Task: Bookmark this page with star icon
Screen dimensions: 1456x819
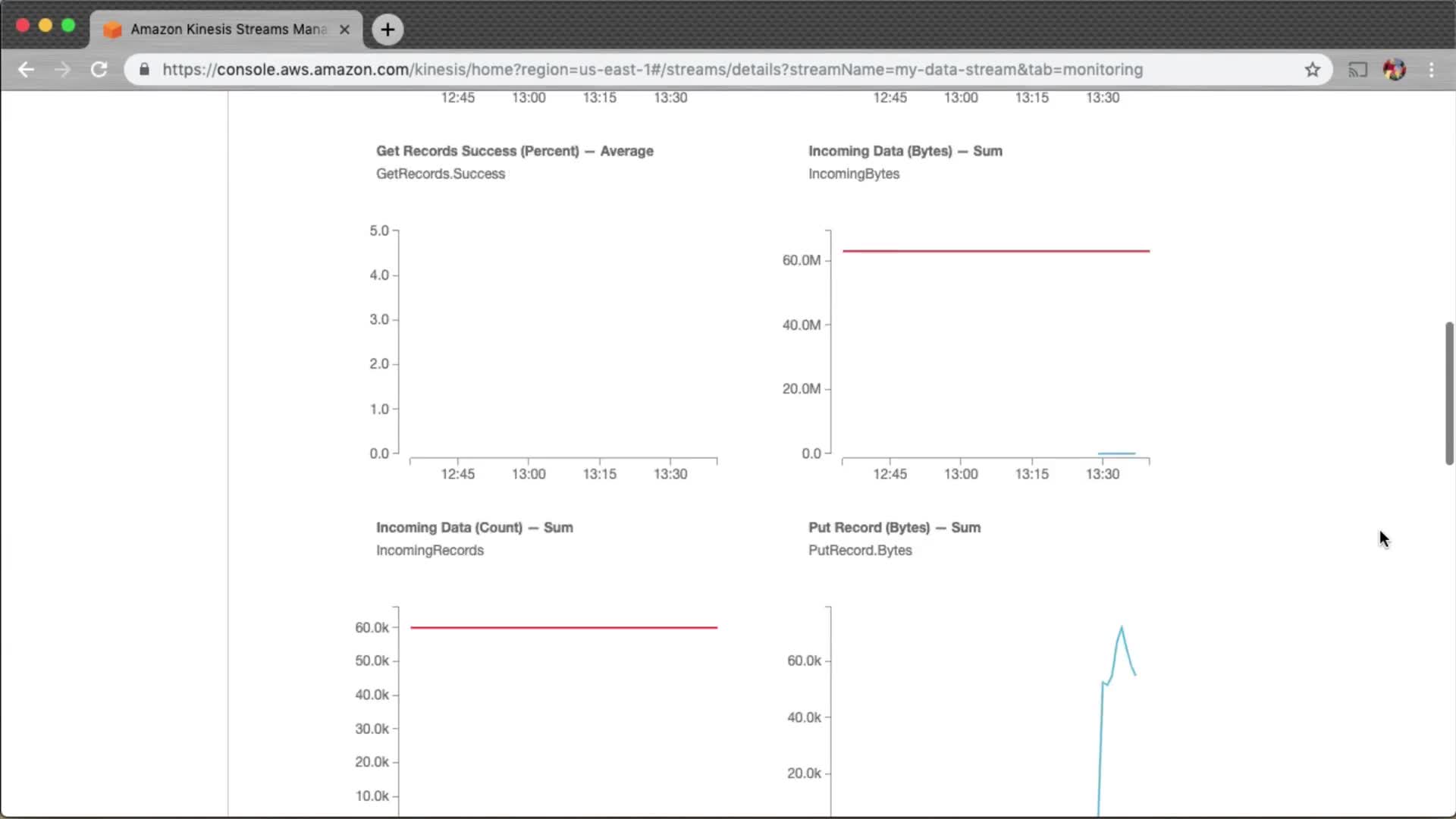Action: click(x=1313, y=70)
